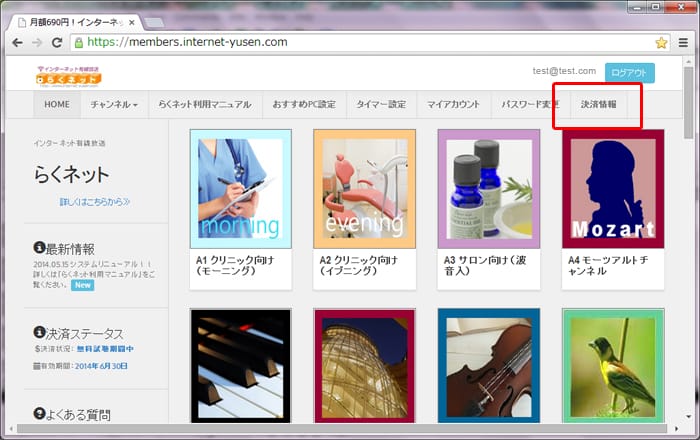The height and width of the screenshot is (440, 700).
Task: Click the browser back arrow
Action: (16, 42)
